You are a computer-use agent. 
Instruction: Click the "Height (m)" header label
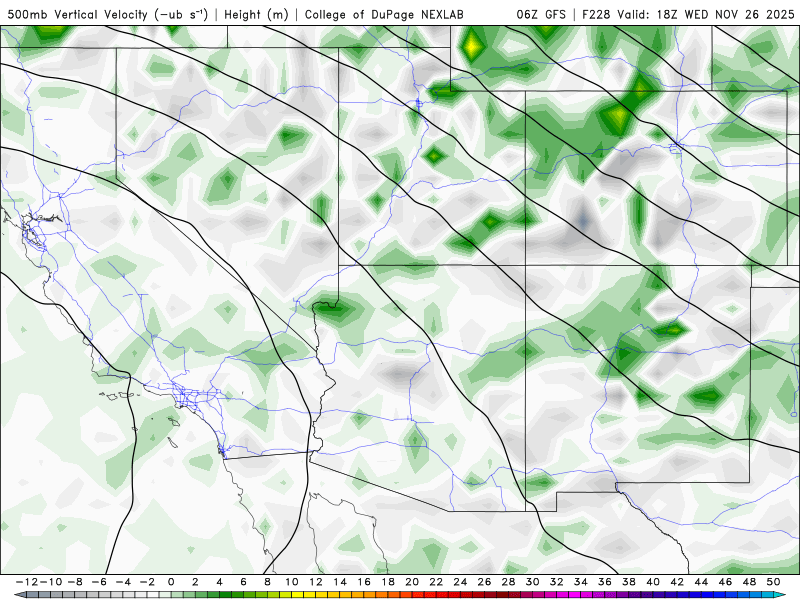click(x=256, y=15)
